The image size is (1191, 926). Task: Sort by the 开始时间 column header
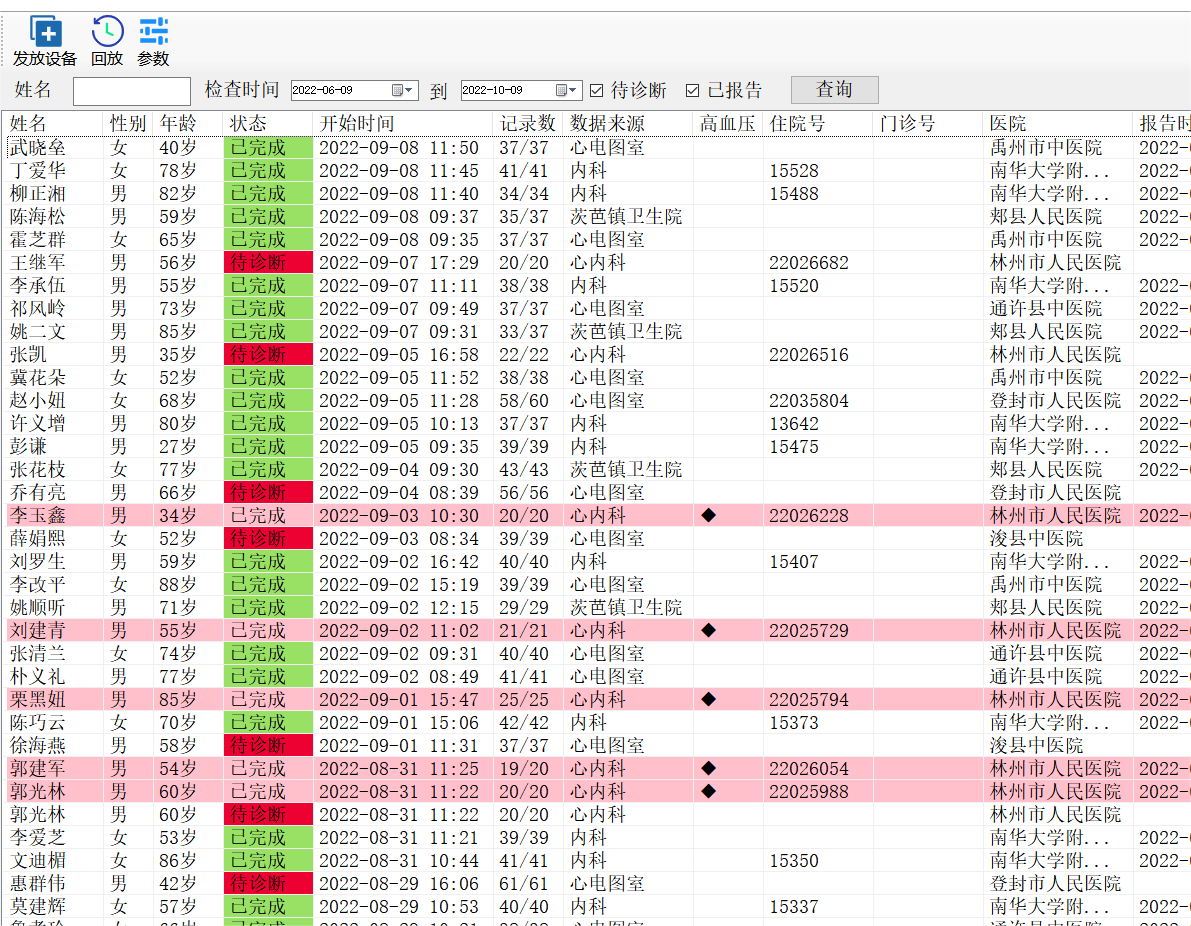pyautogui.click(x=356, y=124)
